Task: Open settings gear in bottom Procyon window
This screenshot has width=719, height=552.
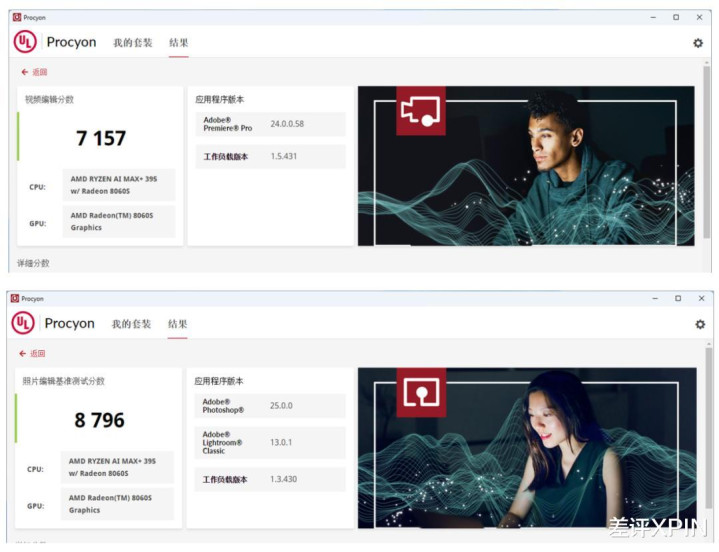Action: (700, 325)
